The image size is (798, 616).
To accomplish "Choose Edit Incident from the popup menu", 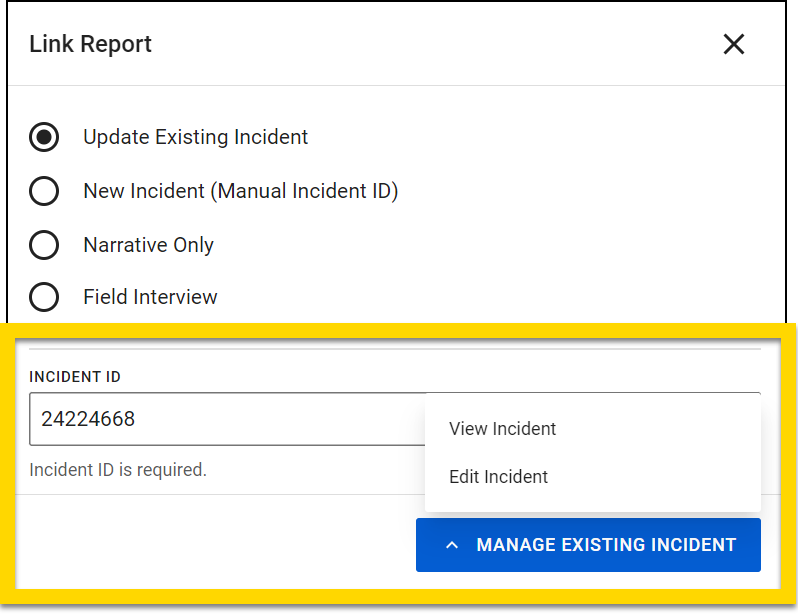I will coord(498,477).
